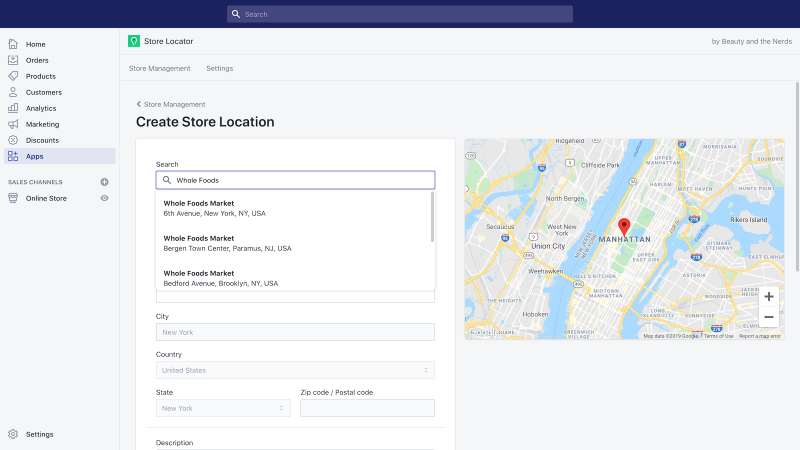
Task: Click 'by Beauty and the Nerds' text
Action: pyautogui.click(x=752, y=41)
